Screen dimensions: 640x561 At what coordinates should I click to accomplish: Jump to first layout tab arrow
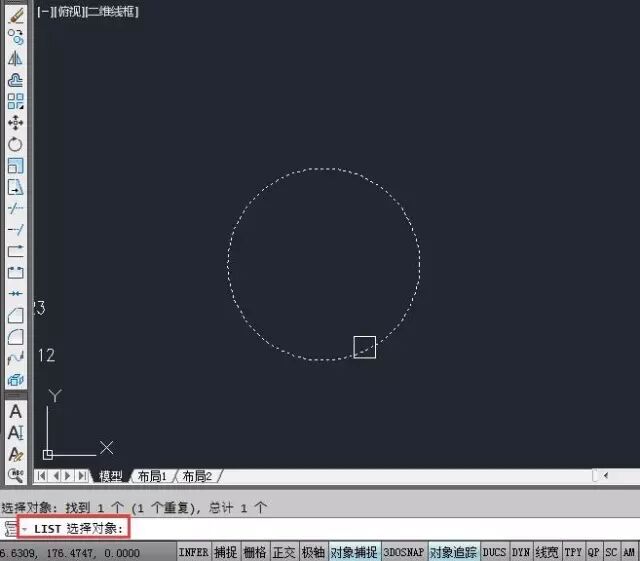click(41, 476)
